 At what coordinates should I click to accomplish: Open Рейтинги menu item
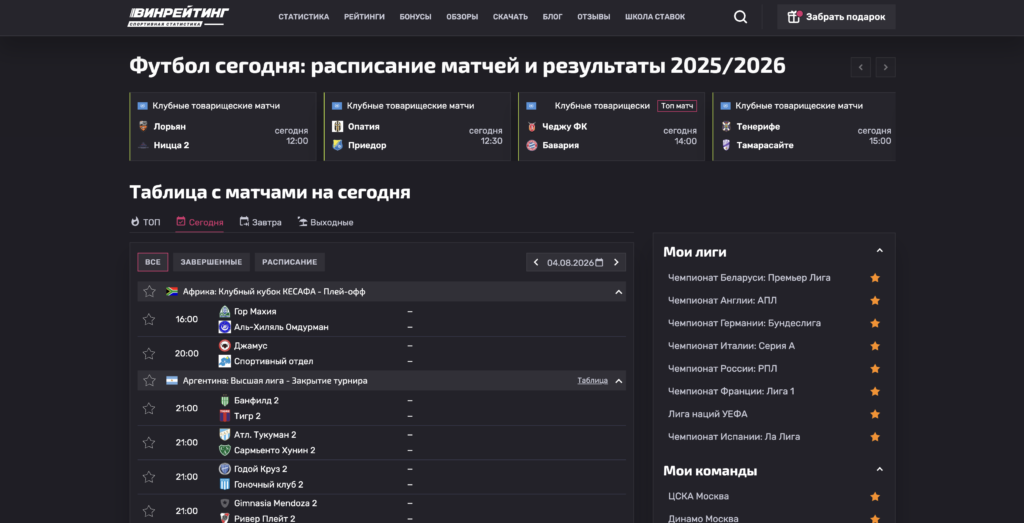point(364,17)
